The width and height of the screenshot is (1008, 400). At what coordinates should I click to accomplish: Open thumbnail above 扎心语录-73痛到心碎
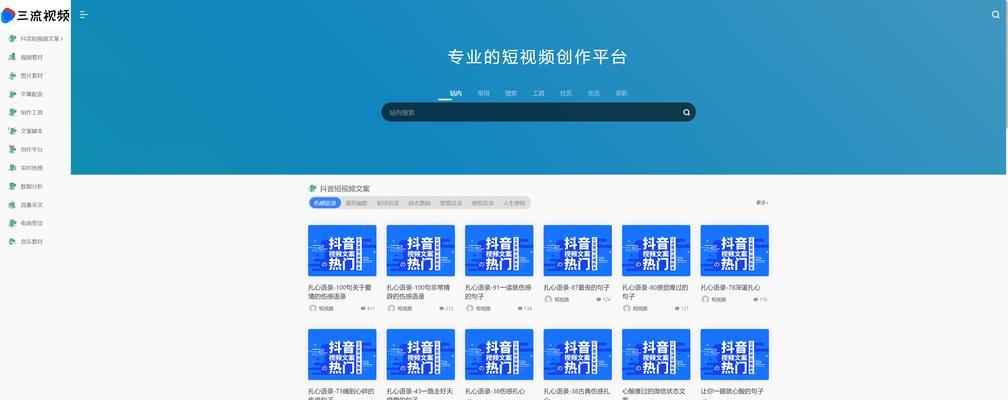342,354
